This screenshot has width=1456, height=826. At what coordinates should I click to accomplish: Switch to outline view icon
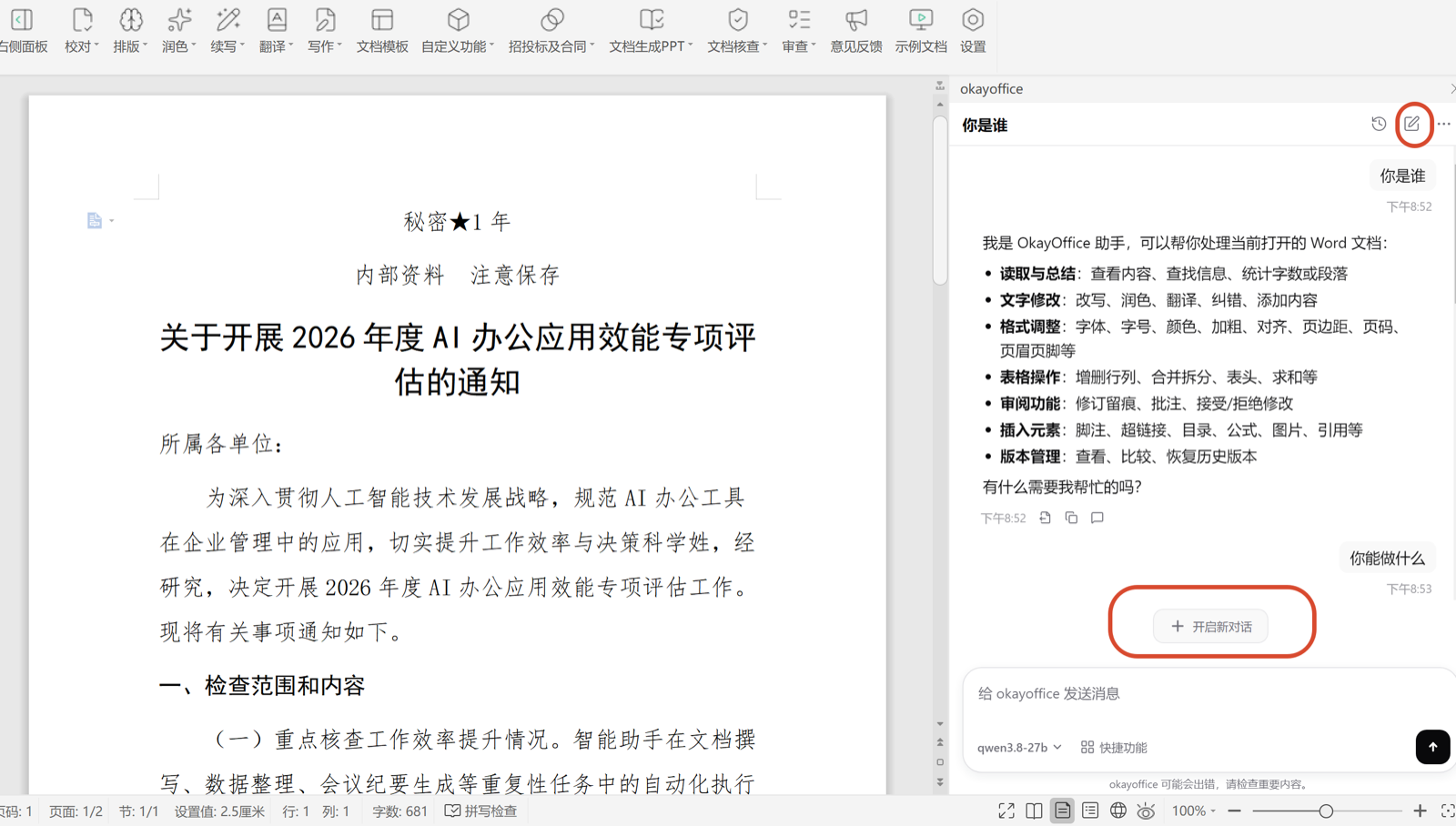tap(1090, 811)
